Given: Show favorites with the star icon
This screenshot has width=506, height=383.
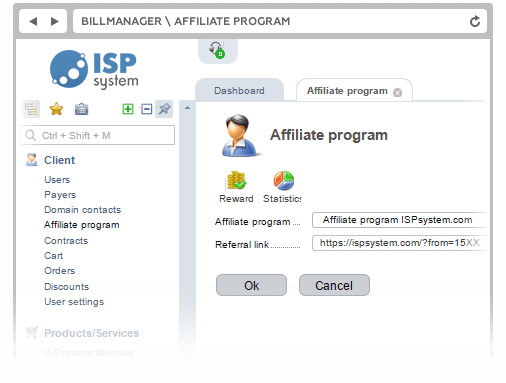Looking at the screenshot, I should click(56, 109).
